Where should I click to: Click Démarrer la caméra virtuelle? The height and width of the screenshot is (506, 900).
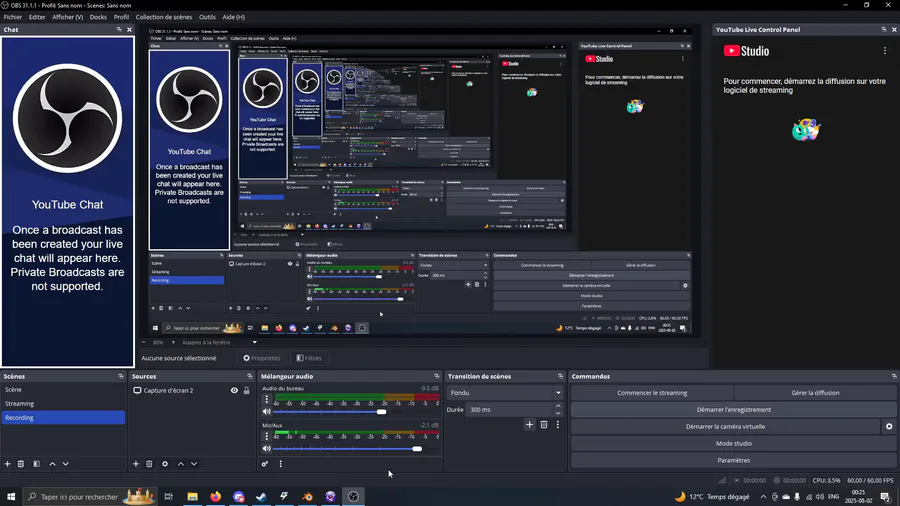(x=726, y=426)
